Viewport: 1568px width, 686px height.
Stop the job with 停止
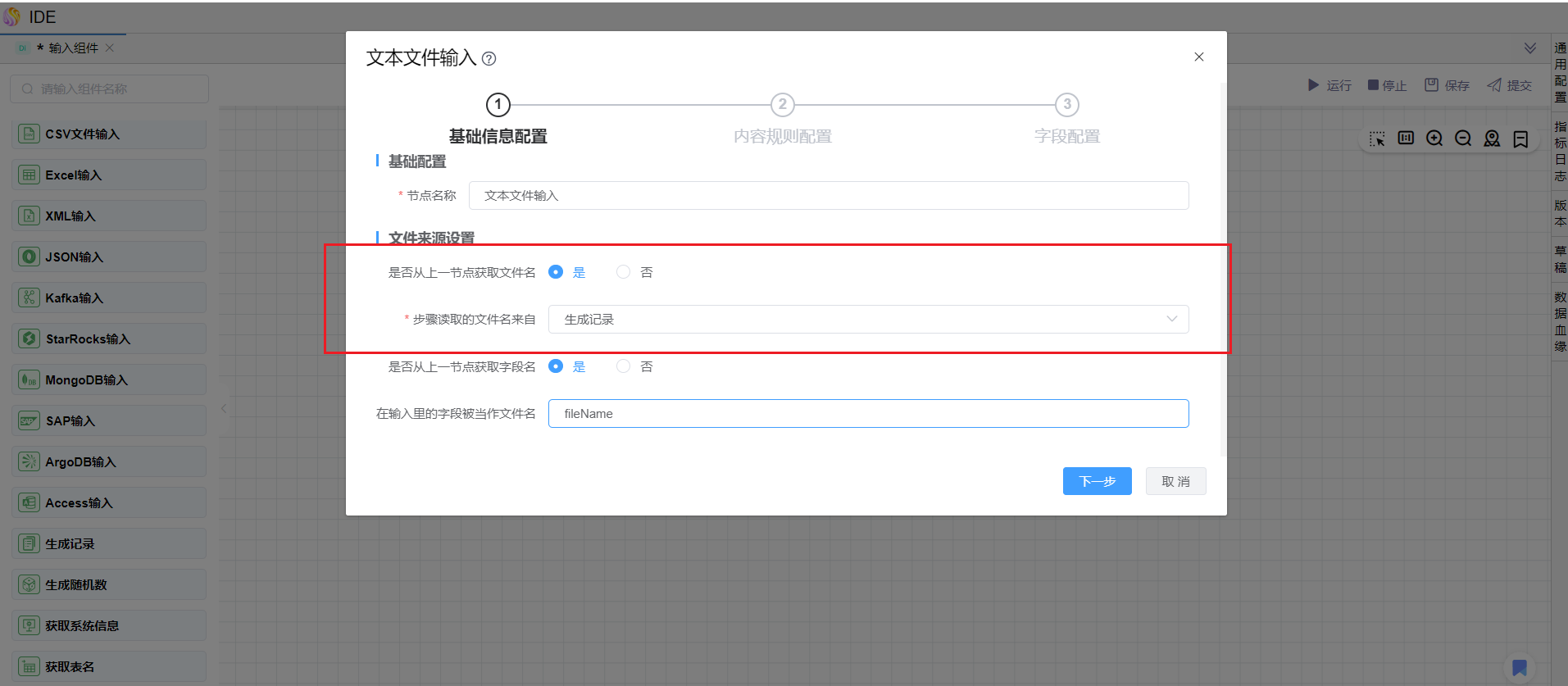point(1387,85)
